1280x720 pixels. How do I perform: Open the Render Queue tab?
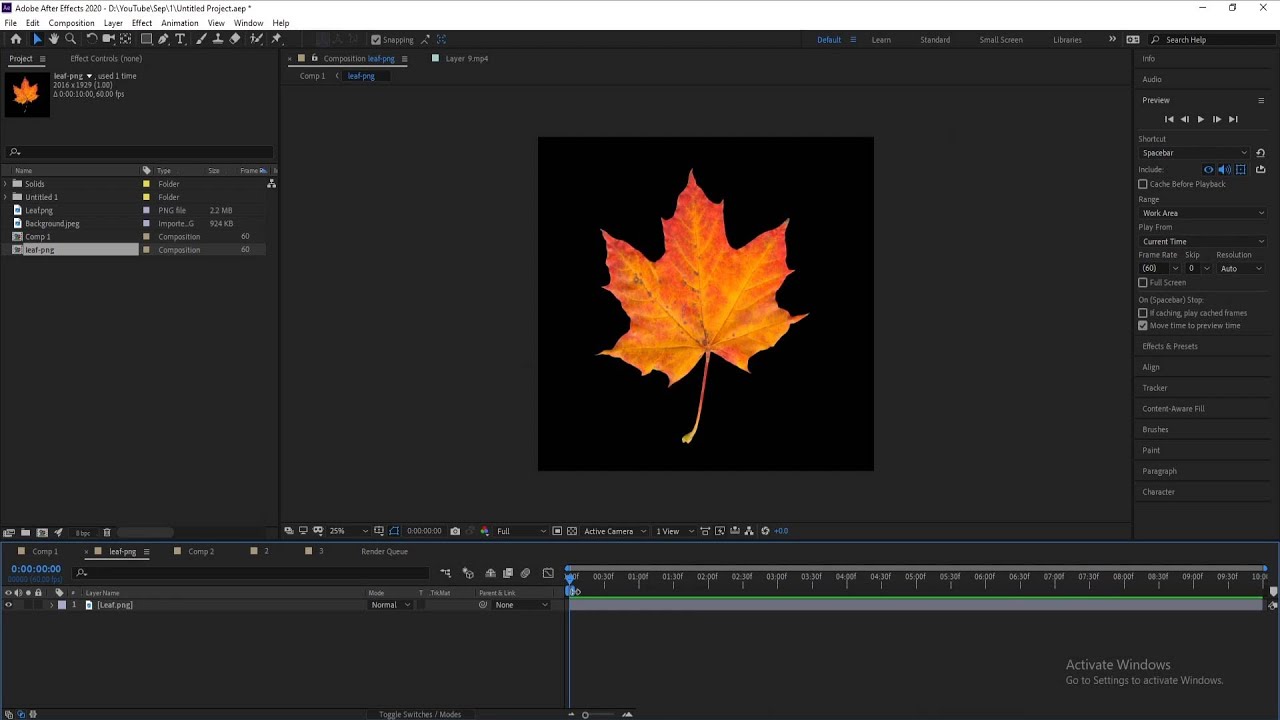384,551
